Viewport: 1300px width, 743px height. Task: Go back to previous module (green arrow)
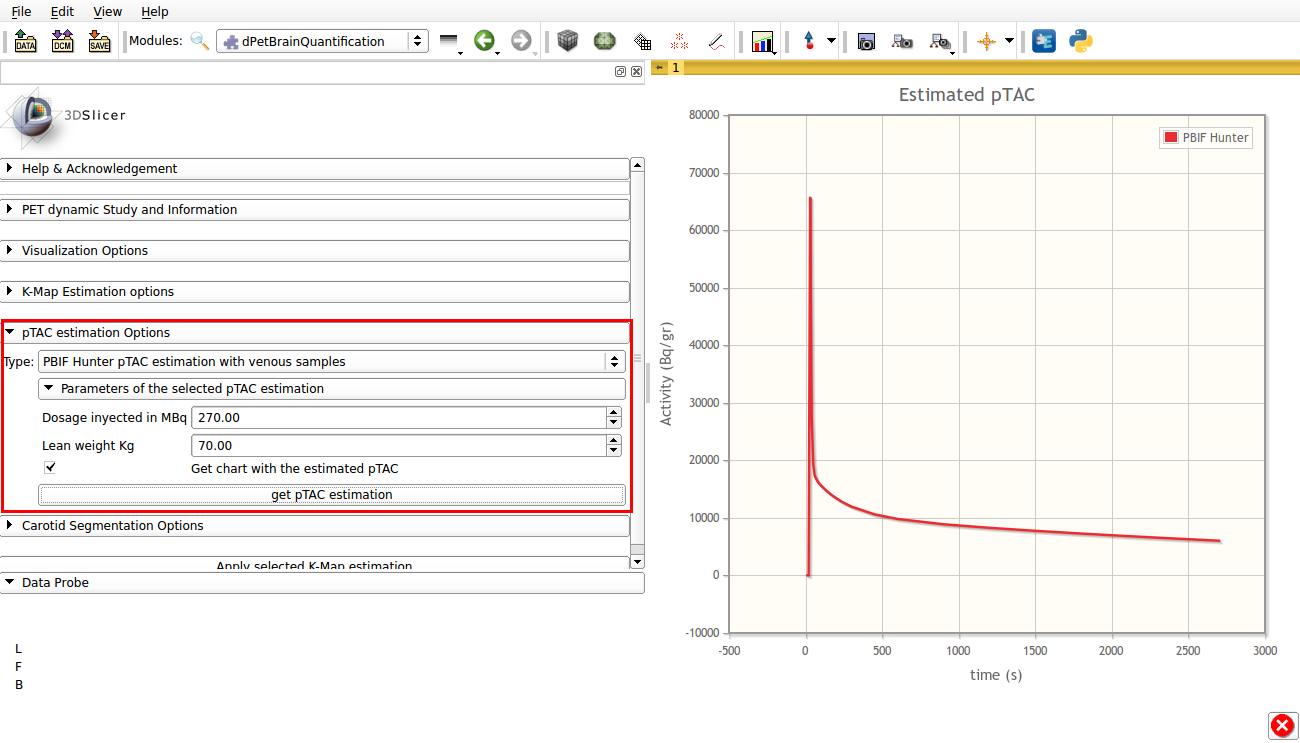click(x=485, y=41)
